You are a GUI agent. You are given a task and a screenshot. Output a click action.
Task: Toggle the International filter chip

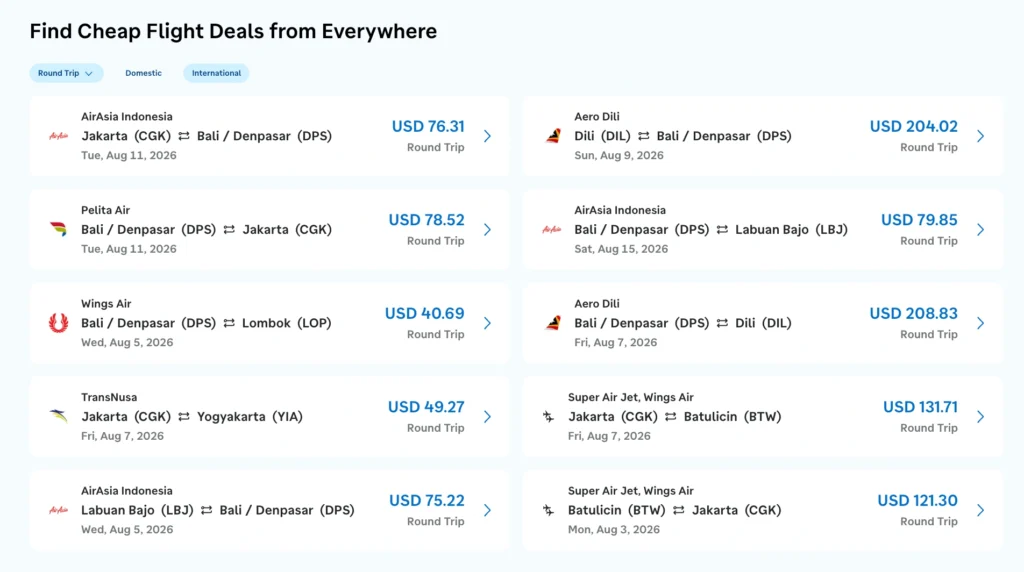pos(216,73)
